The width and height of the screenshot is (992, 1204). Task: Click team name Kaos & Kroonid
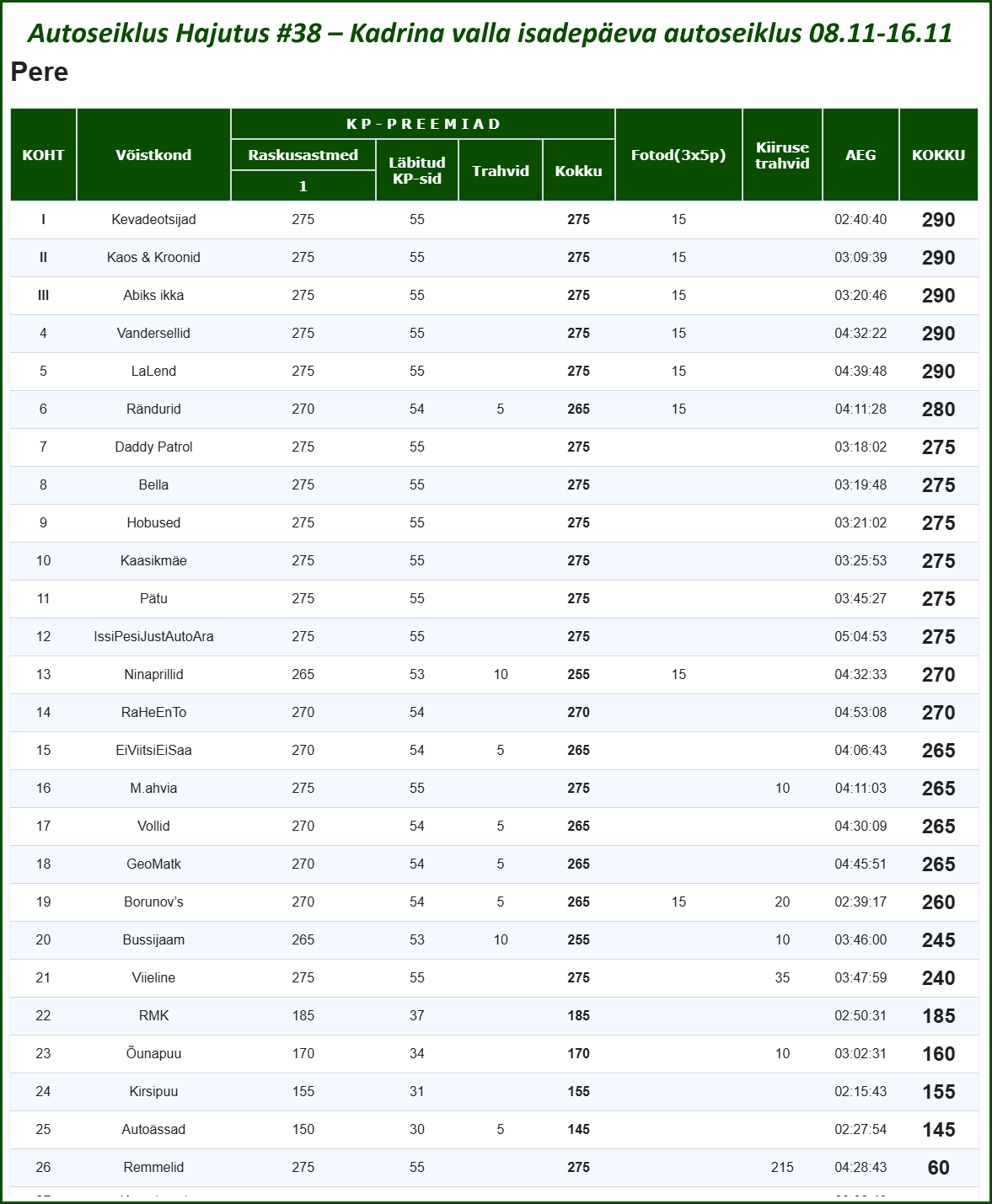pyautogui.click(x=153, y=258)
